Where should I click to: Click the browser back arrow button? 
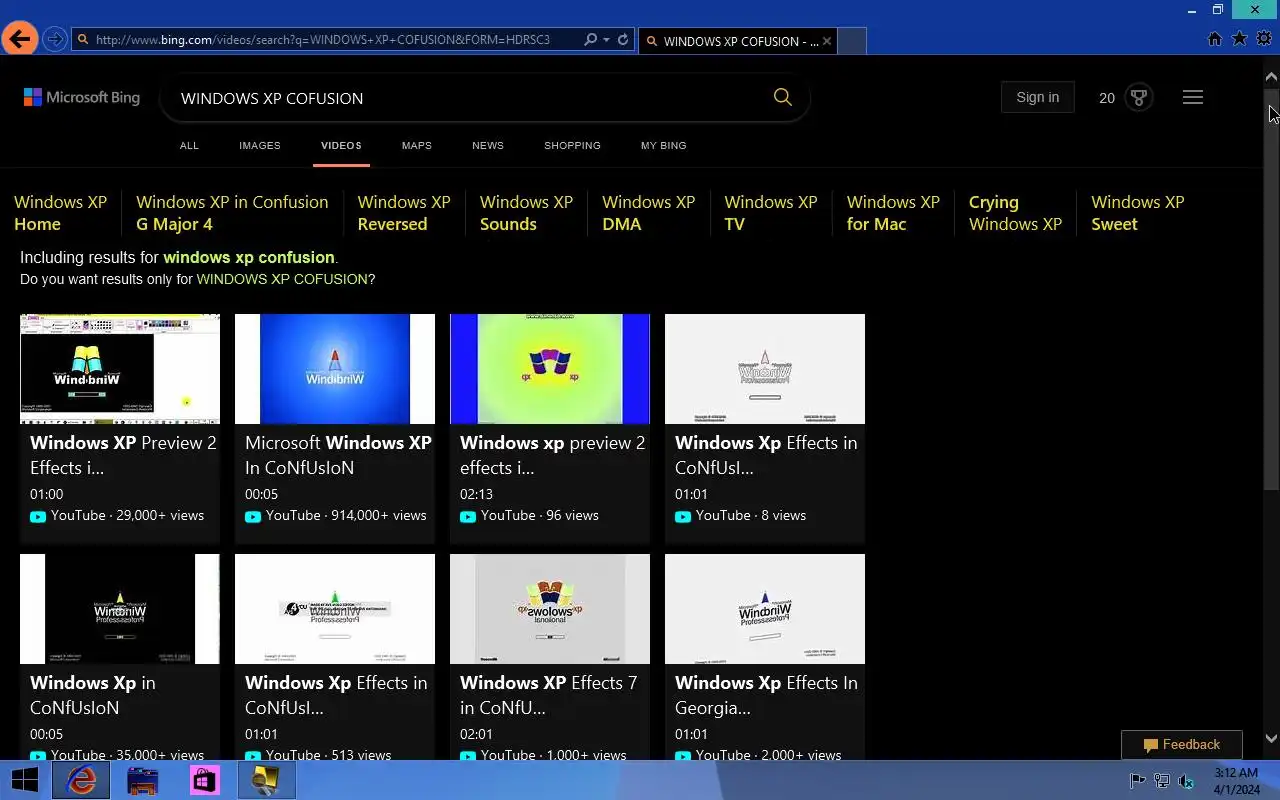point(19,39)
